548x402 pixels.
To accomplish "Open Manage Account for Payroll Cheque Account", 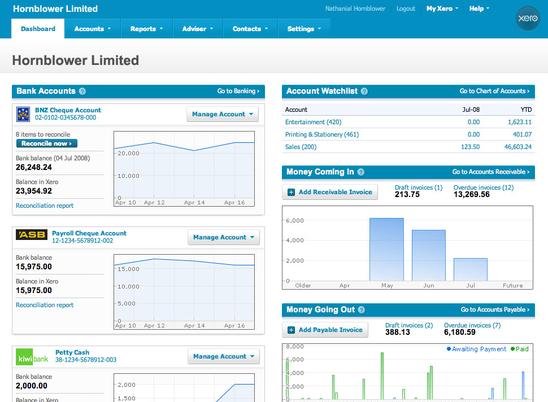I will [x=224, y=237].
